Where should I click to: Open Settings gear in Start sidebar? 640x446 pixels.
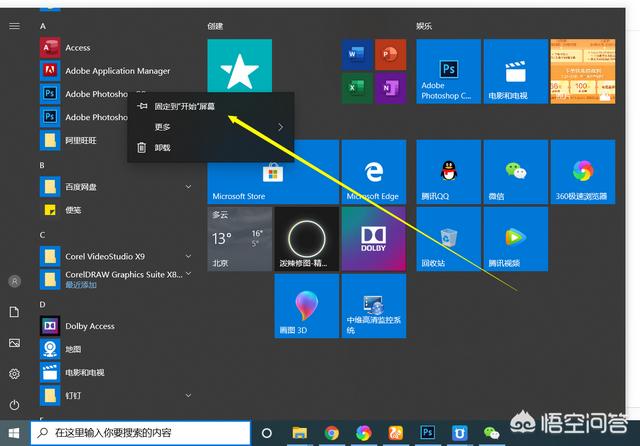(15, 374)
